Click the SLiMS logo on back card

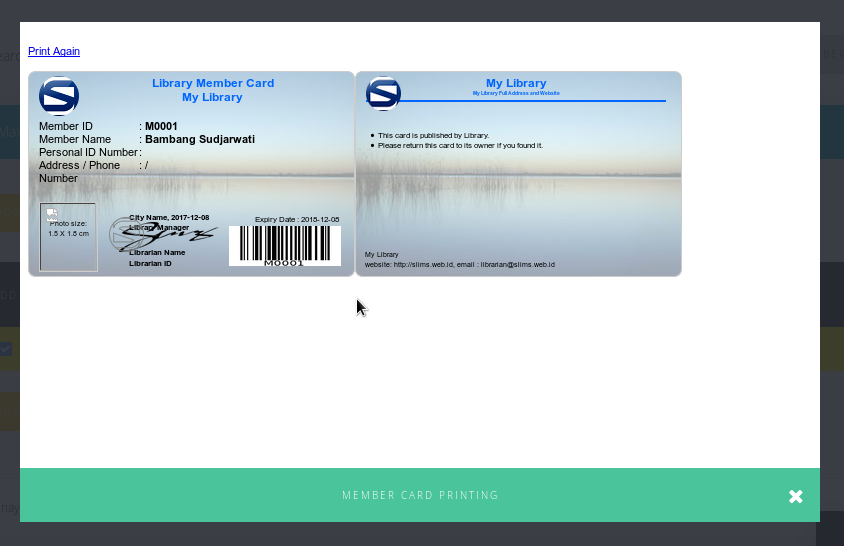(383, 93)
